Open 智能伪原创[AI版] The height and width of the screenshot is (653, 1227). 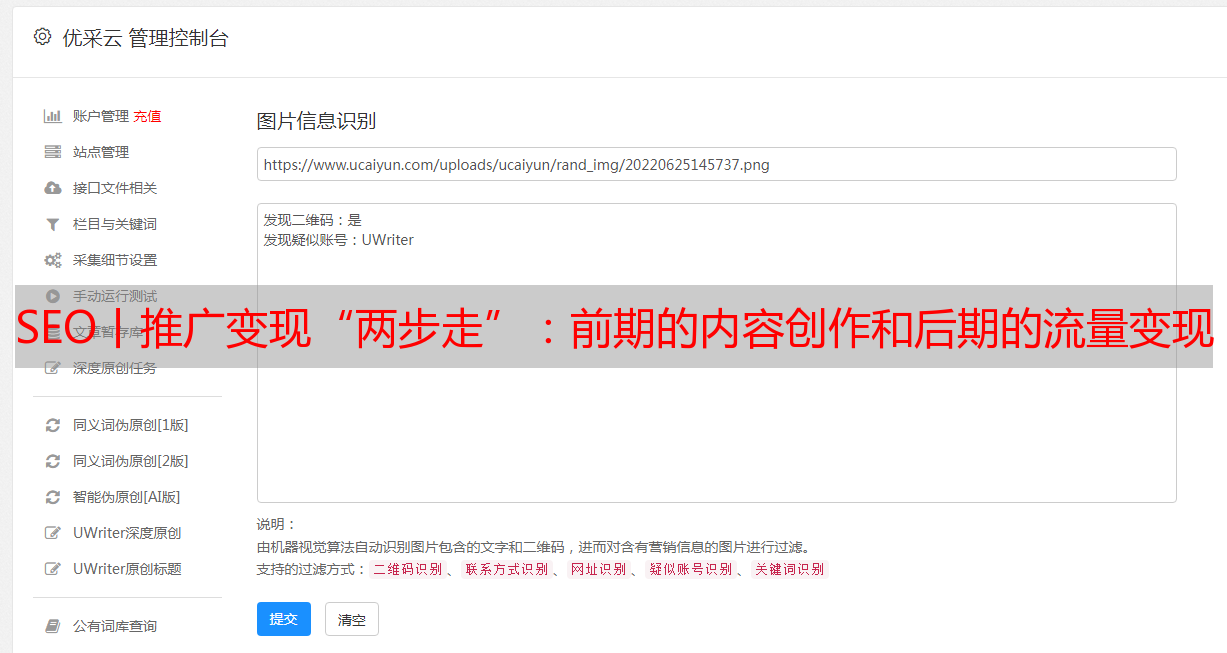pos(127,497)
